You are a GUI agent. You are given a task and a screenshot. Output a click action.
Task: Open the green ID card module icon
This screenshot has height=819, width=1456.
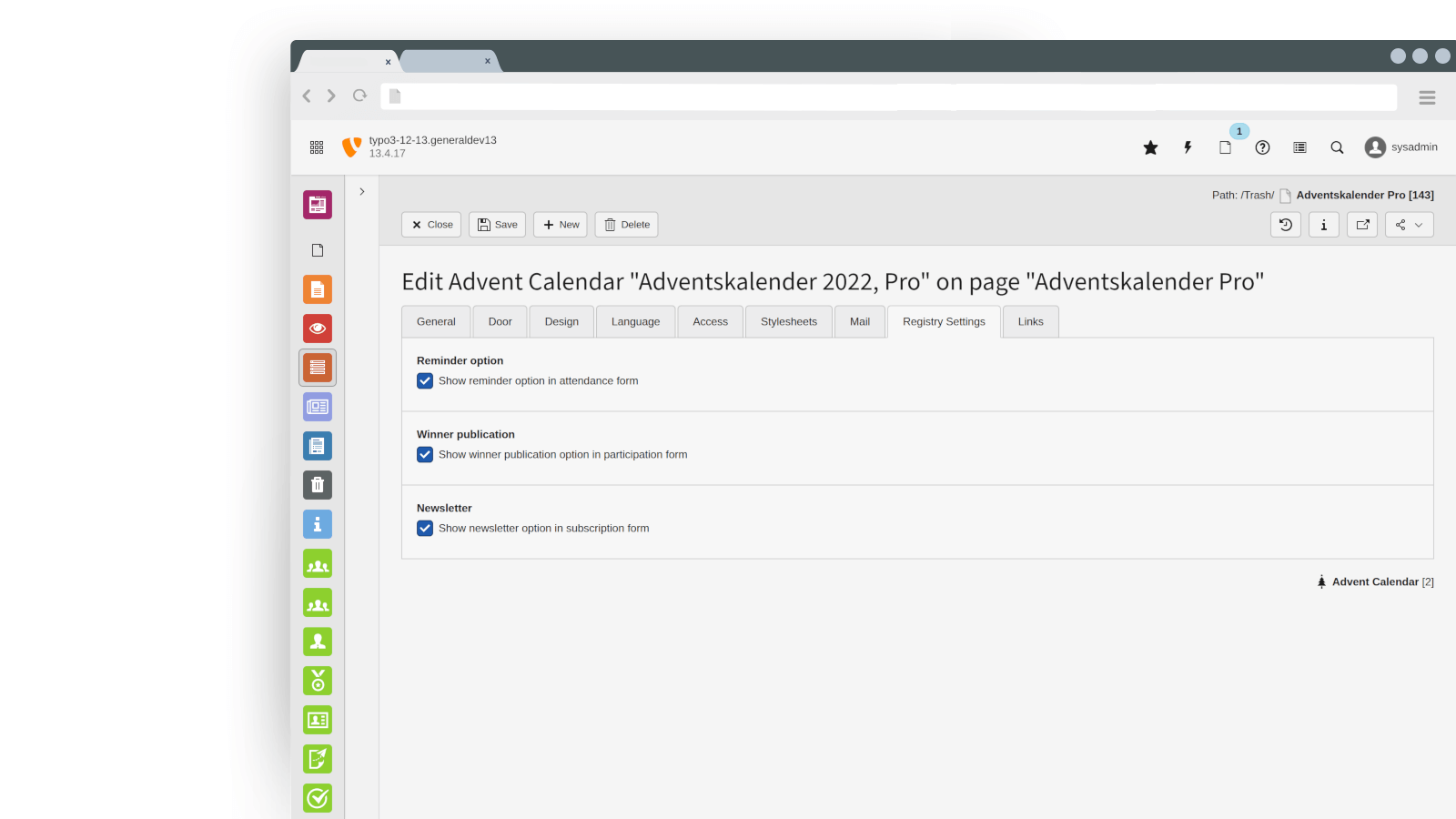318,720
